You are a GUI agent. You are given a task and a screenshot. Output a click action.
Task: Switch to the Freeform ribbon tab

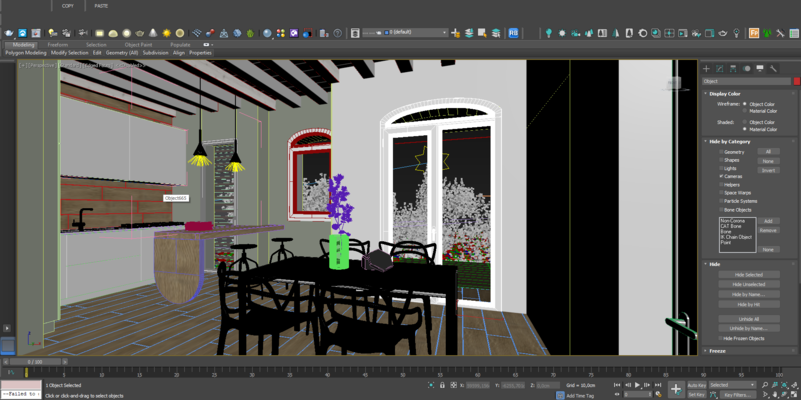pos(58,45)
